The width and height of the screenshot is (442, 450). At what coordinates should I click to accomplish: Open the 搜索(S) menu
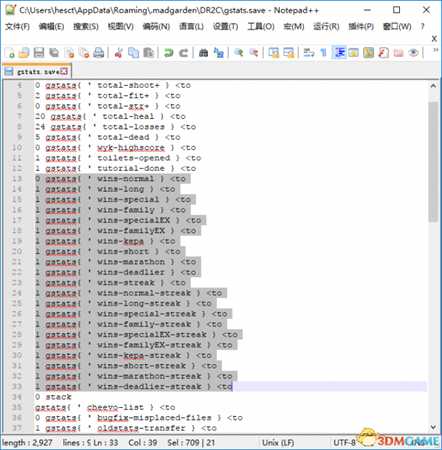point(86,26)
